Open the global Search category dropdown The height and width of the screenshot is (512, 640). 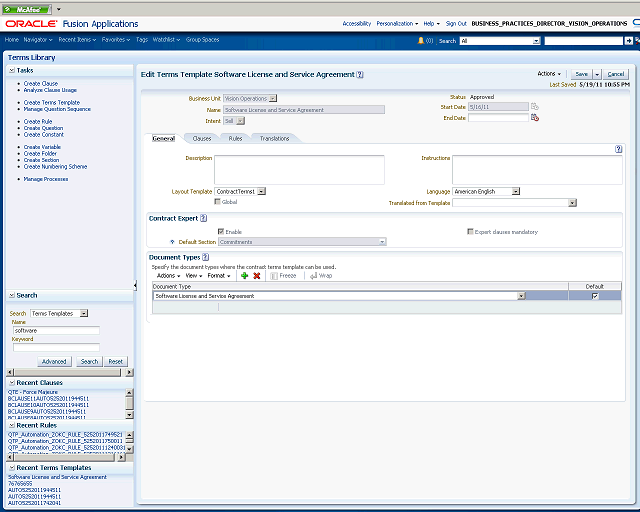pos(537,41)
